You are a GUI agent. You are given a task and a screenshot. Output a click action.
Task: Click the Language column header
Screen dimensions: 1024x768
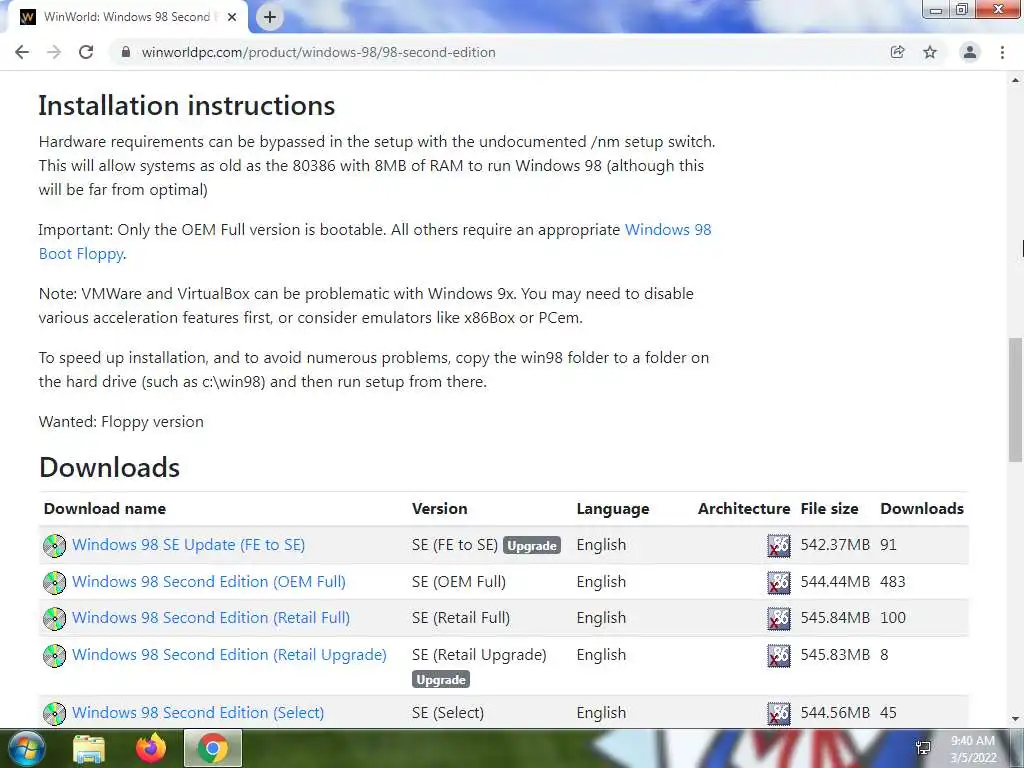(x=613, y=508)
